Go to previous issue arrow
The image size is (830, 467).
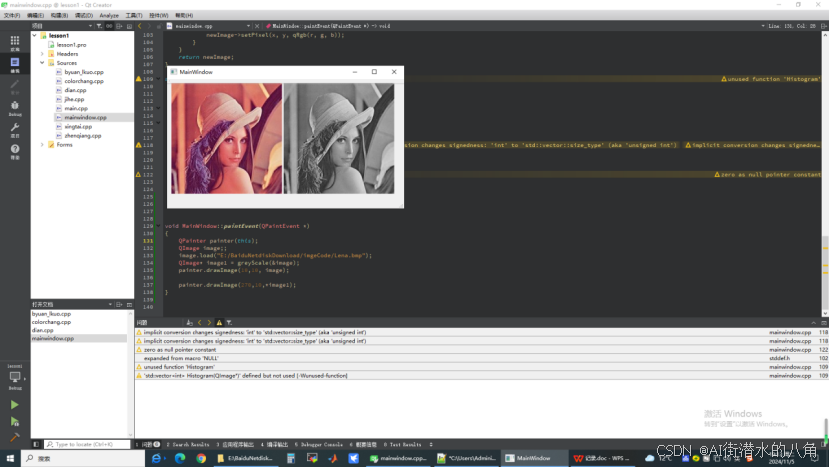coord(200,322)
